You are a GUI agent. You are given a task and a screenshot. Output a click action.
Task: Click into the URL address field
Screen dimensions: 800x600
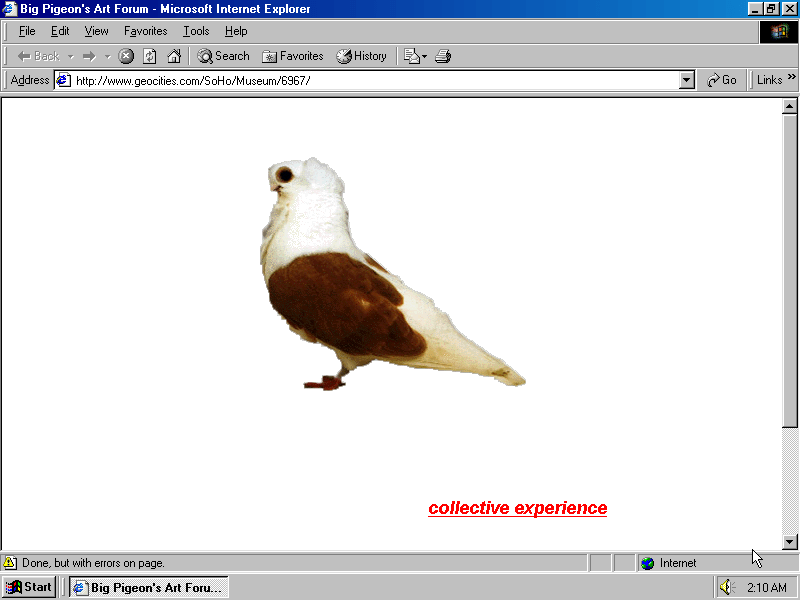coord(370,80)
